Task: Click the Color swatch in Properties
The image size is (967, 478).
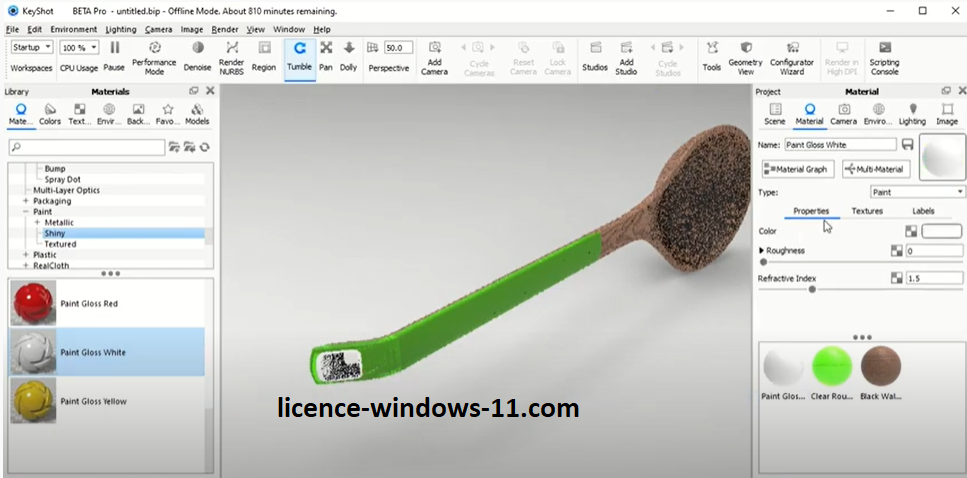Action: pyautogui.click(x=941, y=231)
